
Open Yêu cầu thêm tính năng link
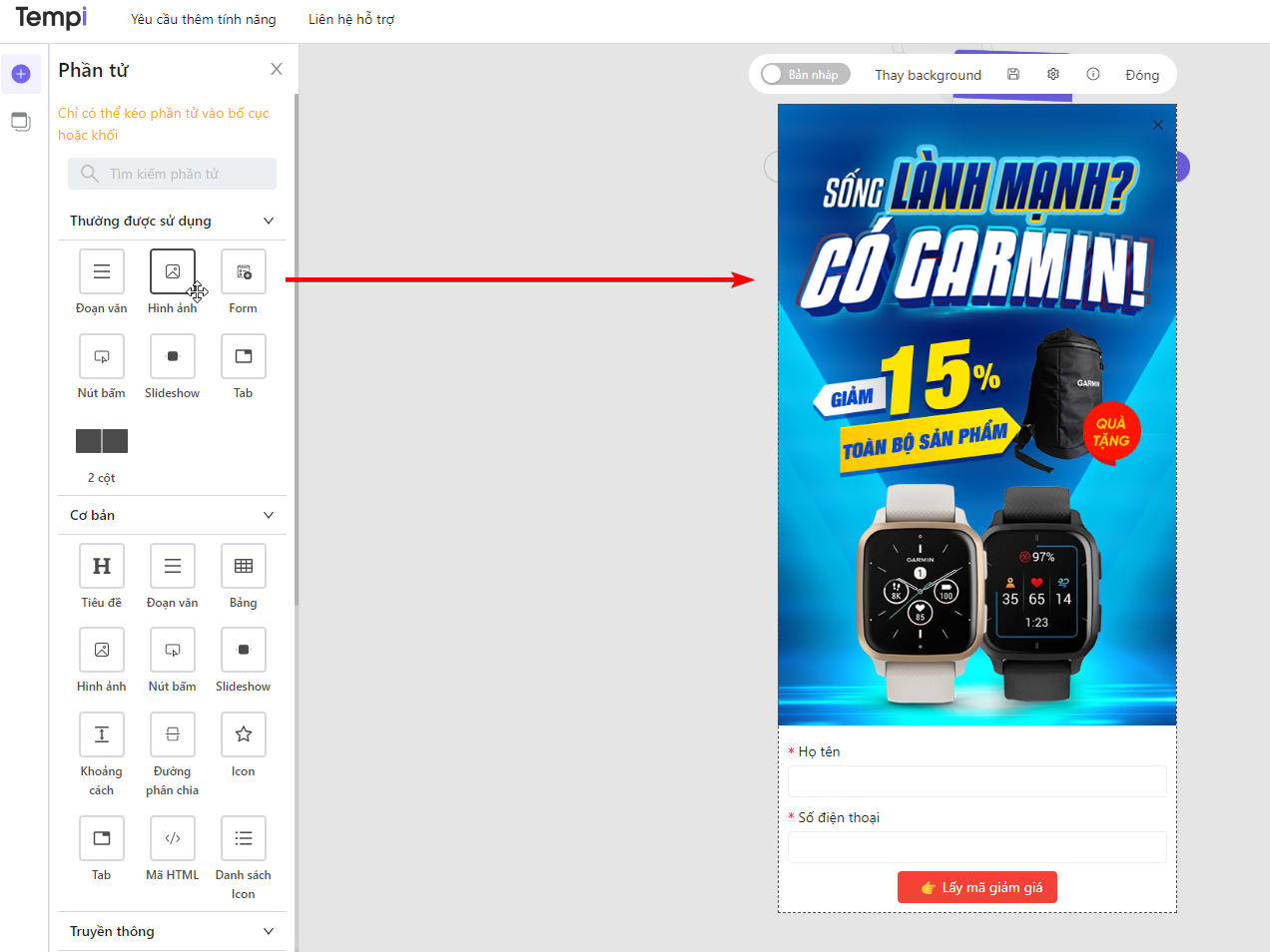click(x=204, y=19)
